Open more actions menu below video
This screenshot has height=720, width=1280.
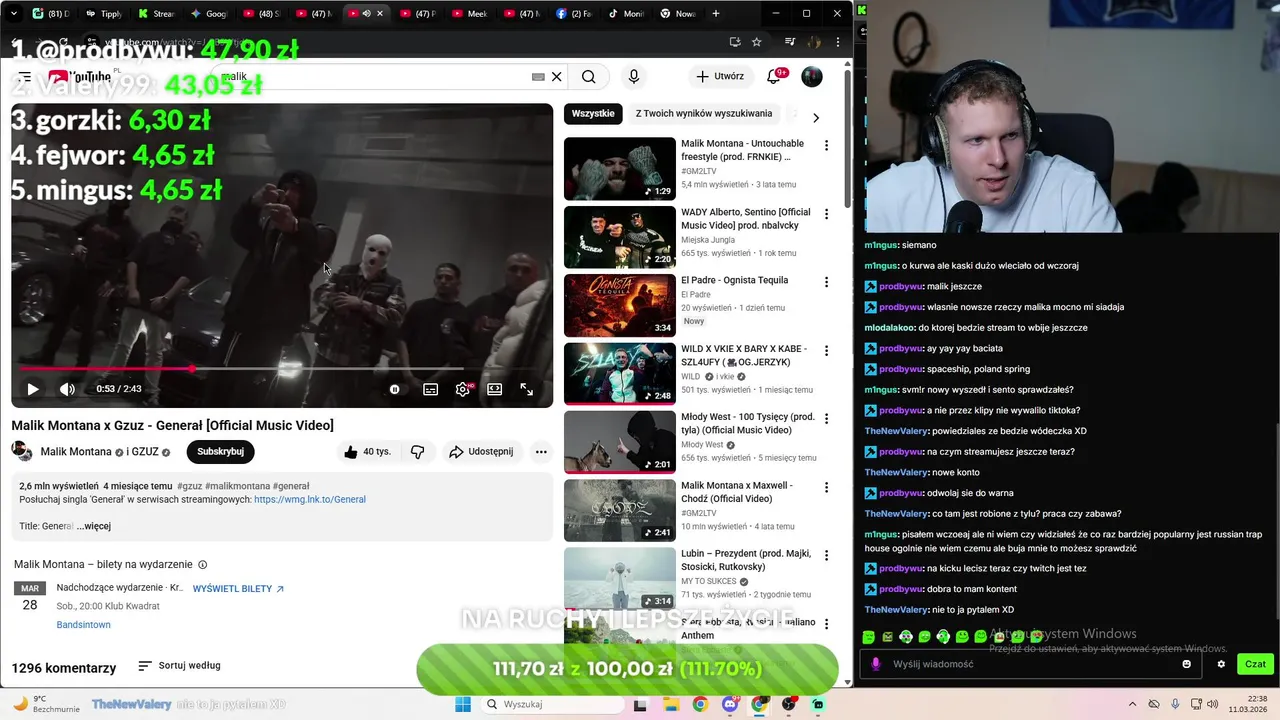tap(541, 452)
